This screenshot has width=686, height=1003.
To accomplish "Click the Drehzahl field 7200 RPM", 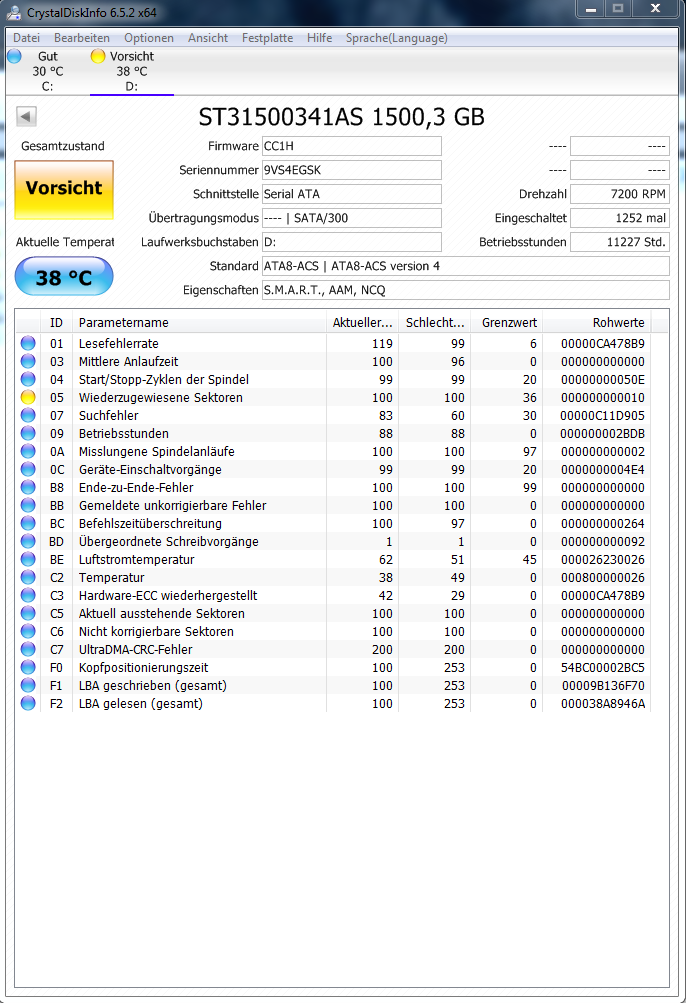I will (620, 194).
